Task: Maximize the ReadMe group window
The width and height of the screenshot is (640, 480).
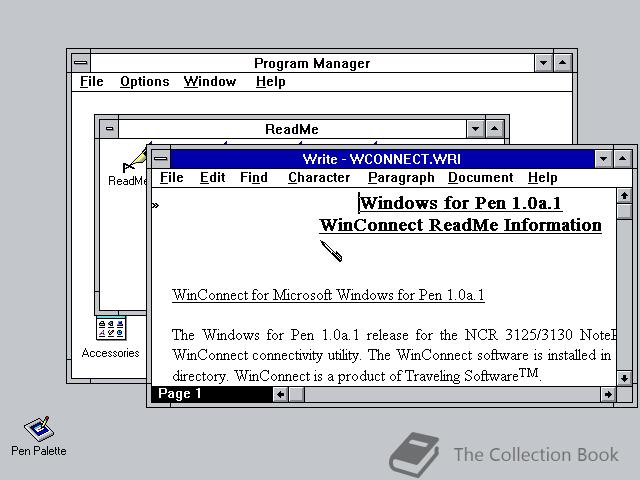Action: pyautogui.click(x=494, y=129)
